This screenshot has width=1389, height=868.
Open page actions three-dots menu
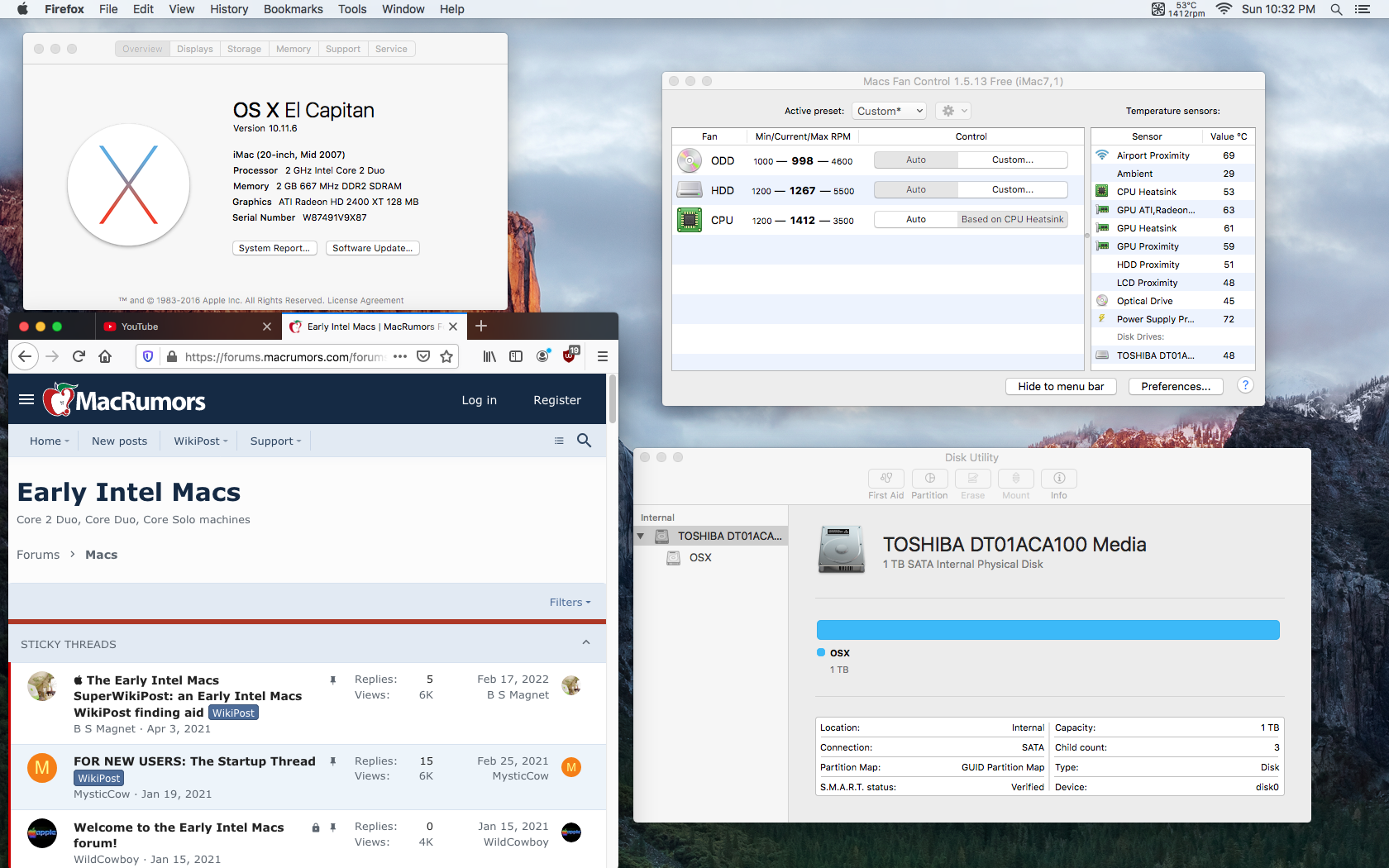point(400,356)
